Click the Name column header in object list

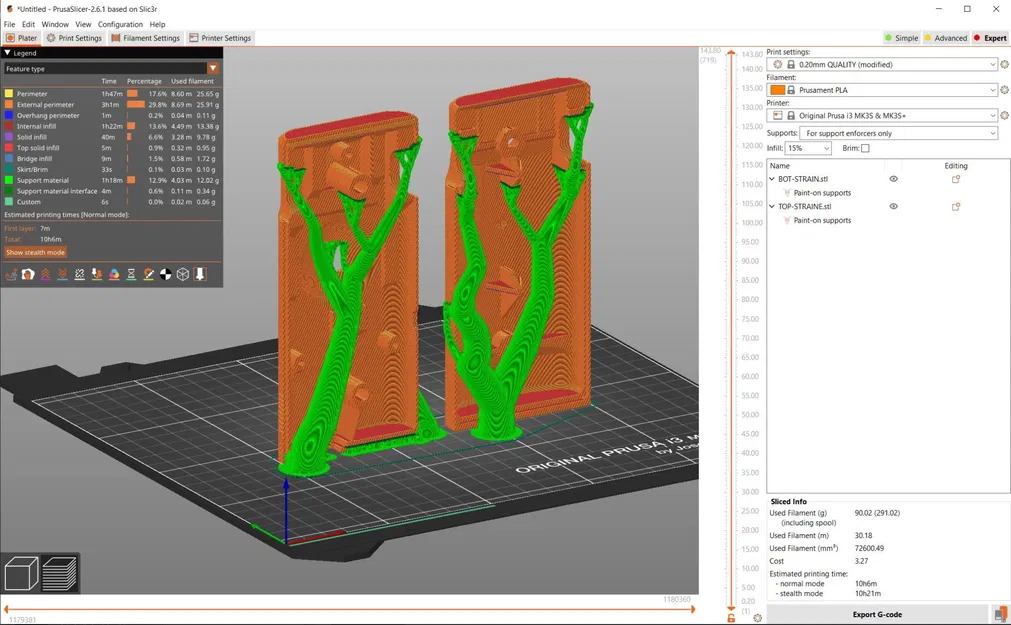pos(780,166)
